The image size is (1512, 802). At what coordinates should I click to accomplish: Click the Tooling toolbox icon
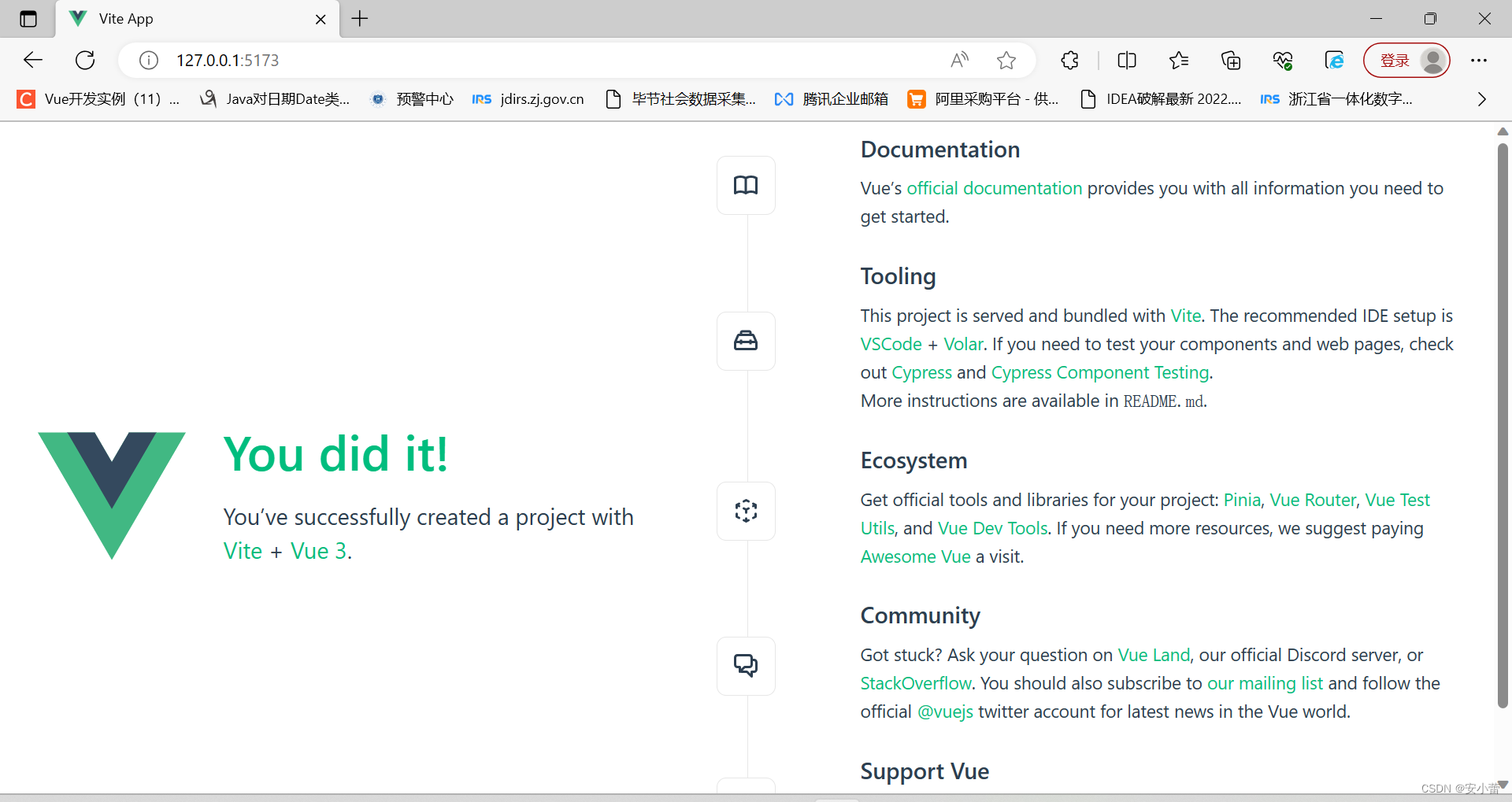pyautogui.click(x=746, y=341)
